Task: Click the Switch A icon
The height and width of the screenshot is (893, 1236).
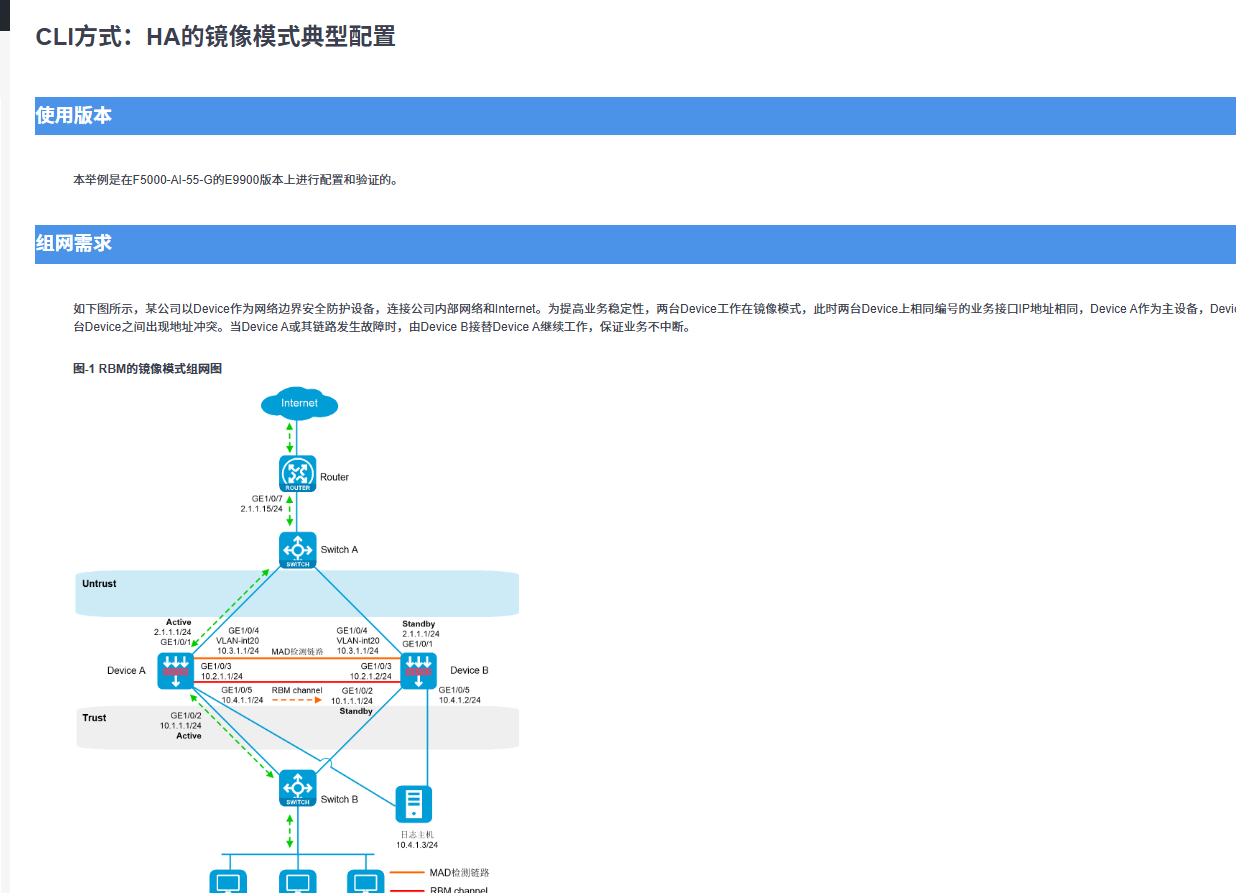Action: [297, 550]
